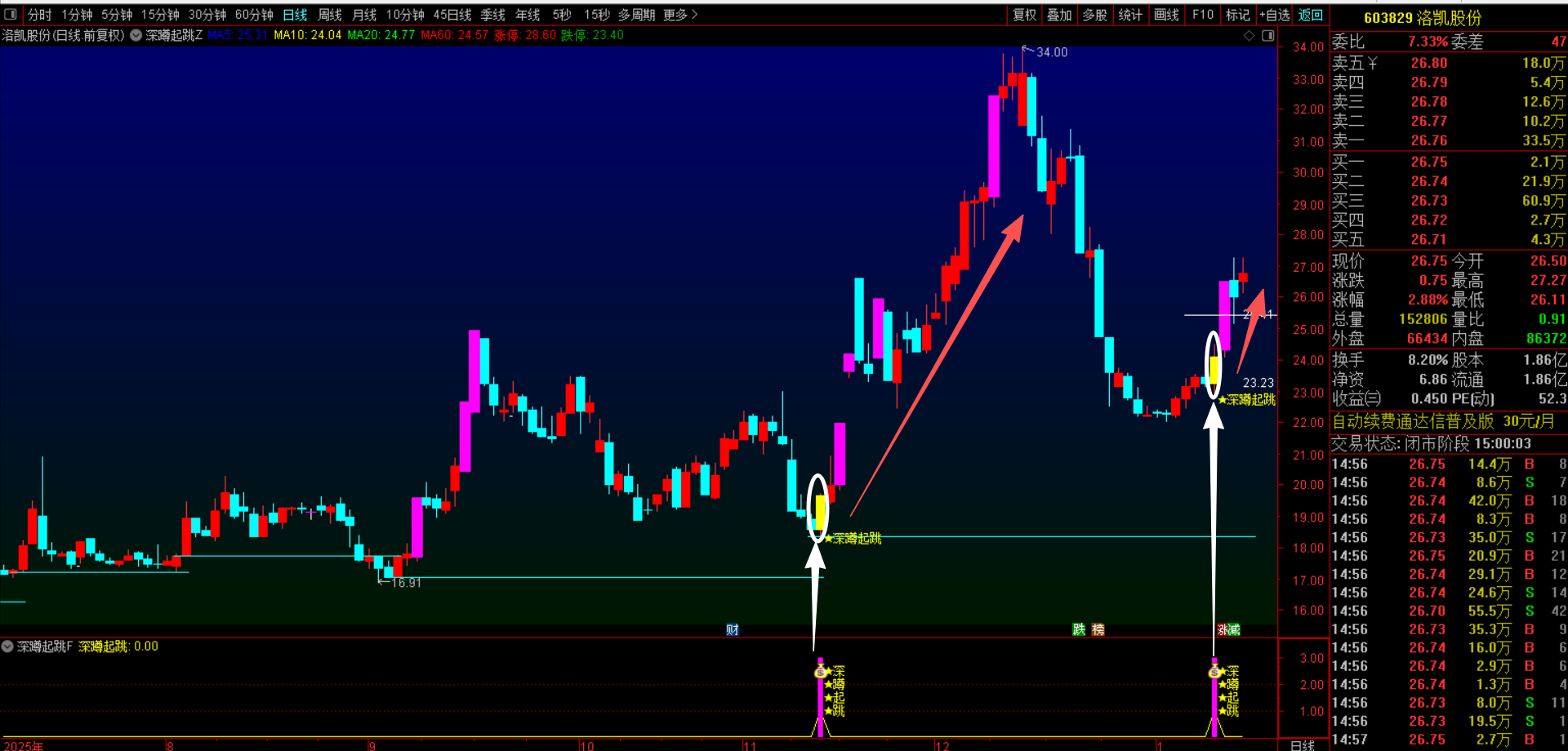The height and width of the screenshot is (751, 1568).
Task: Open the main chart indicator dropdown arrow
Action: [x=136, y=35]
